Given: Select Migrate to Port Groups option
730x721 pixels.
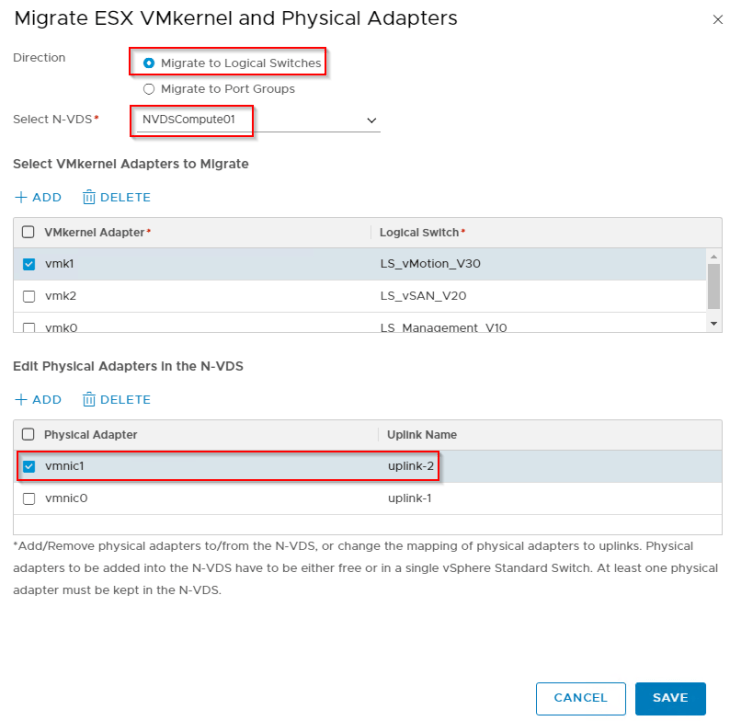Looking at the screenshot, I should (x=149, y=89).
